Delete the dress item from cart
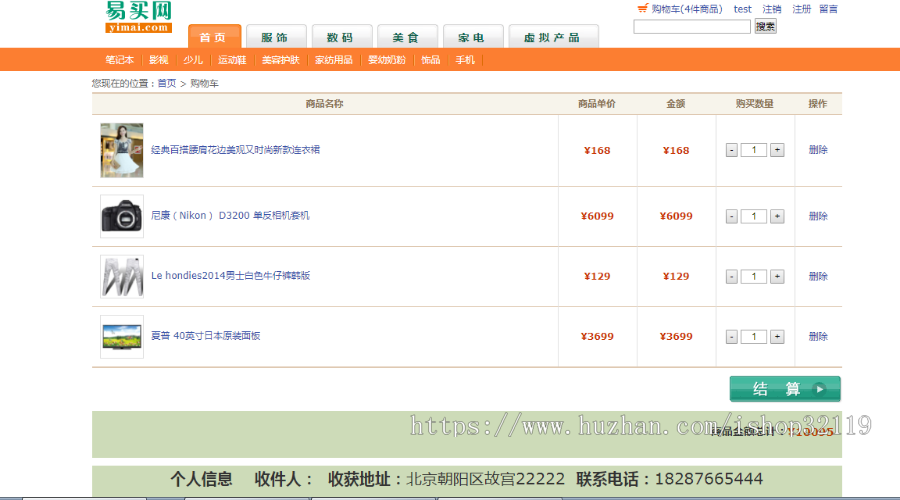This screenshot has width=900, height=500. [818, 150]
